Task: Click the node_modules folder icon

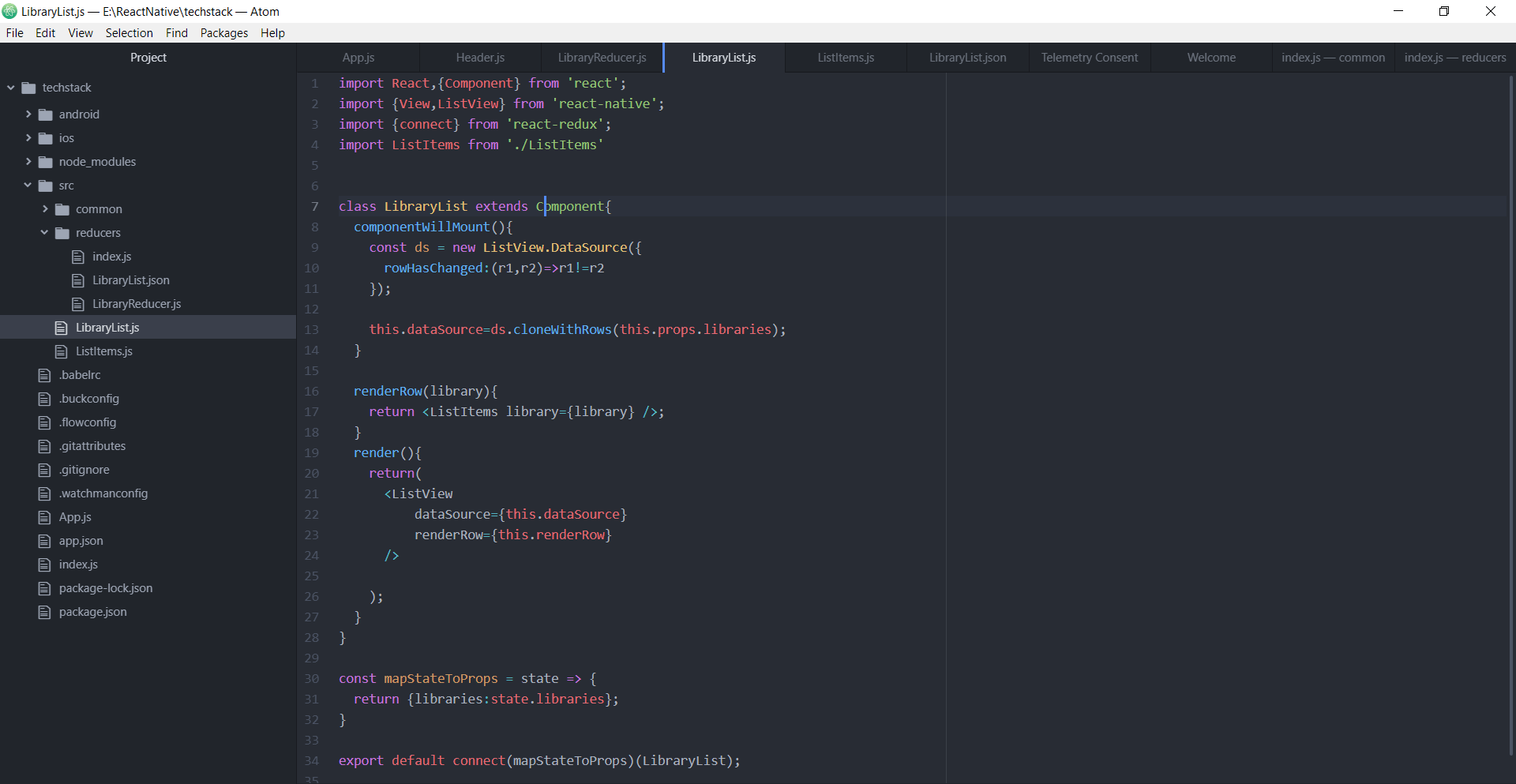Action: coord(46,162)
